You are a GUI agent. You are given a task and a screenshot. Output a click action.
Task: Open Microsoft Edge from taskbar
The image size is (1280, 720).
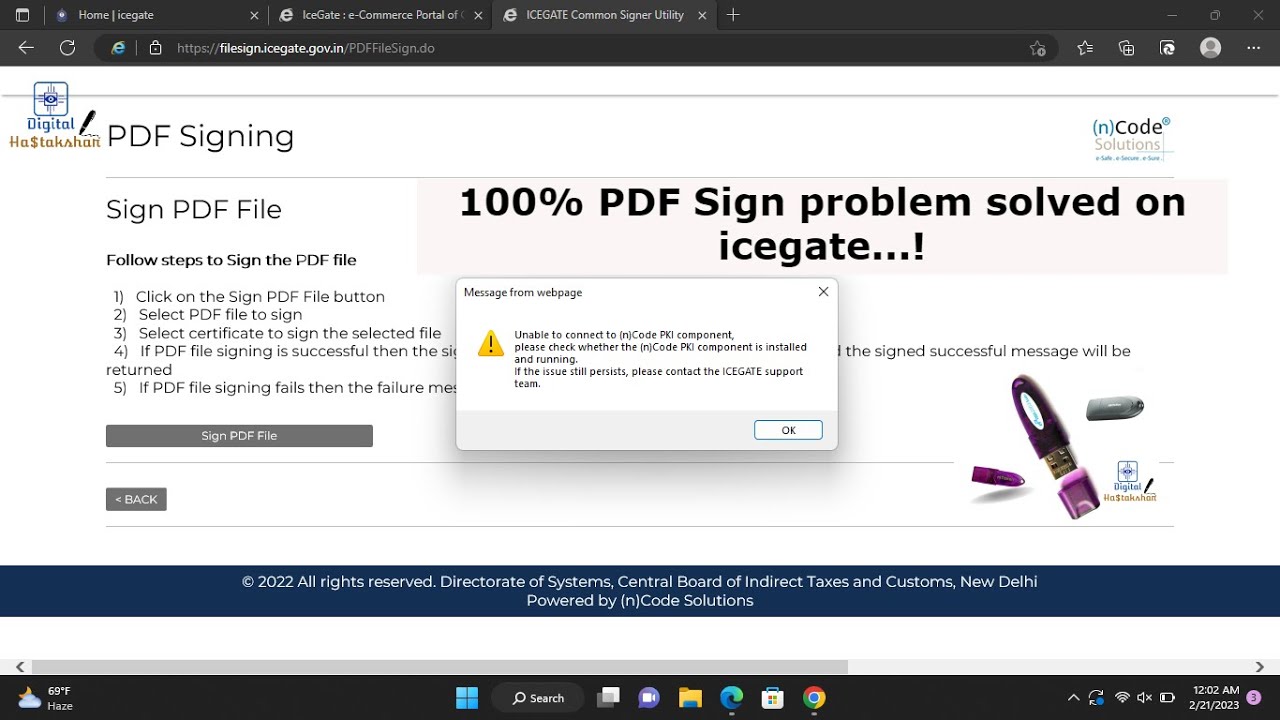click(x=732, y=698)
